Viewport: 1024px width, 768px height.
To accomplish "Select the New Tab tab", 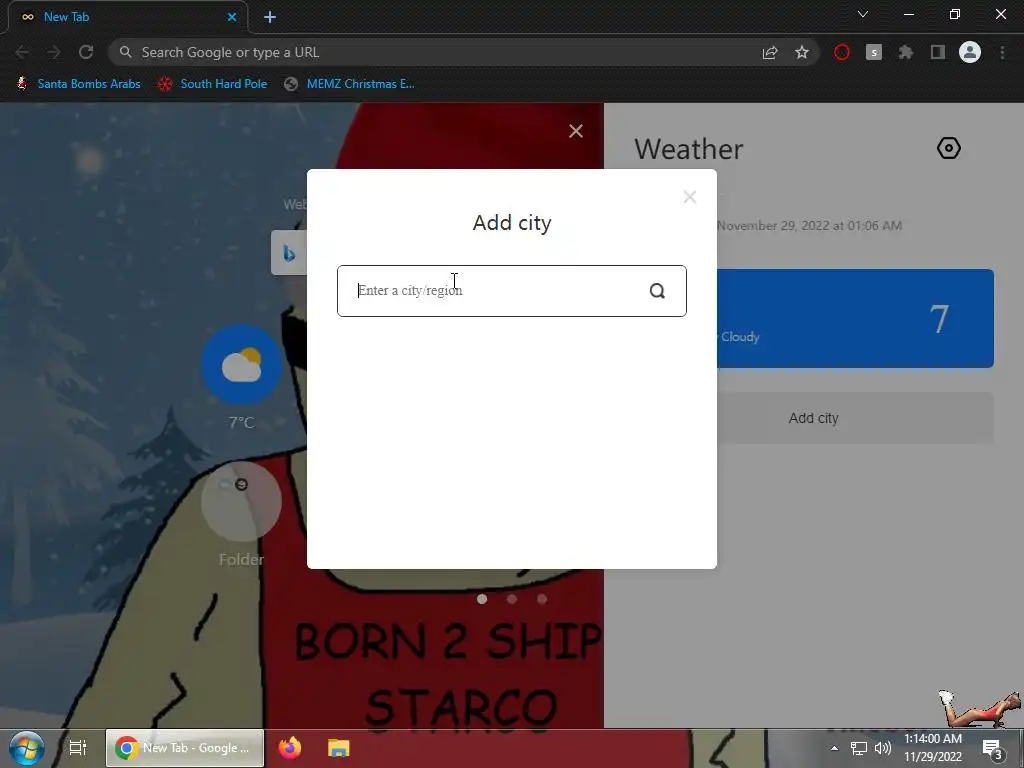I will point(128,17).
